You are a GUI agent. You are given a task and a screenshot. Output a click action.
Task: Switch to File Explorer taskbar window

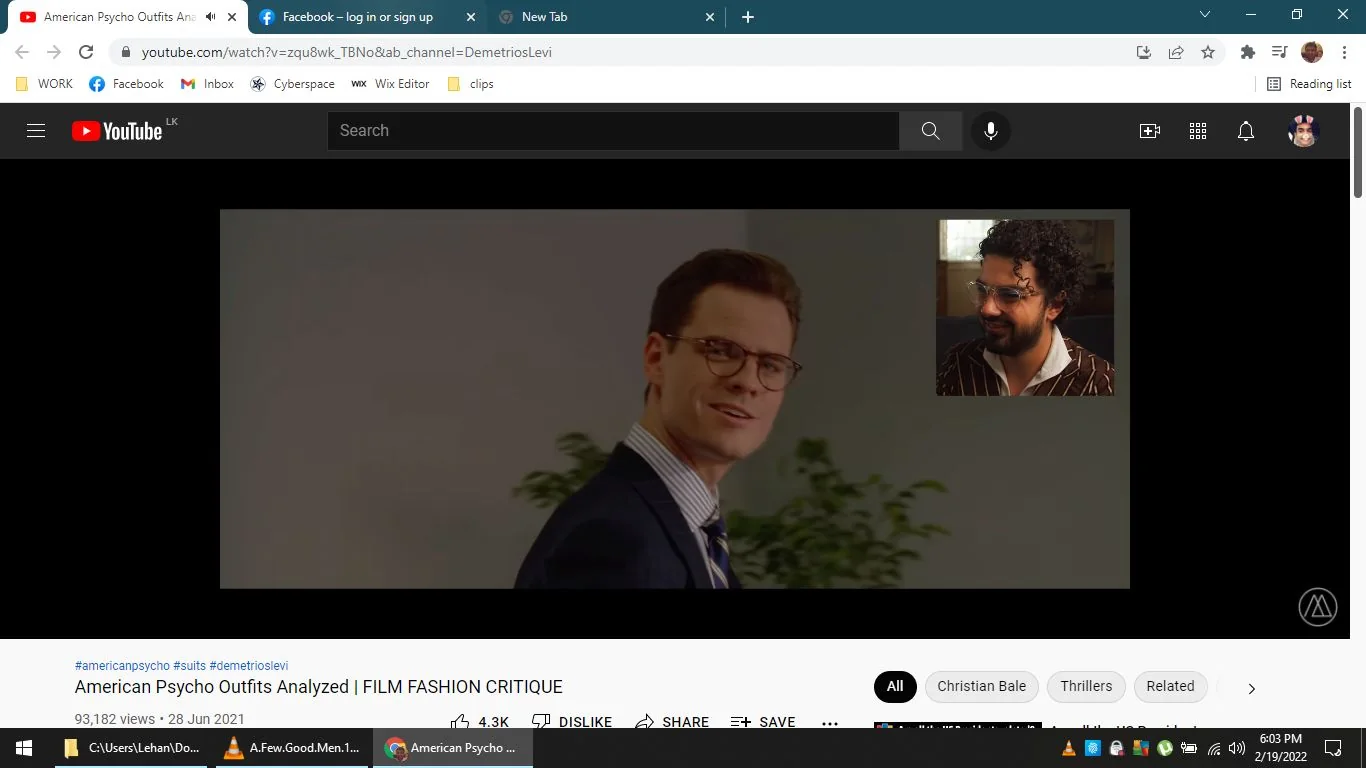click(133, 748)
